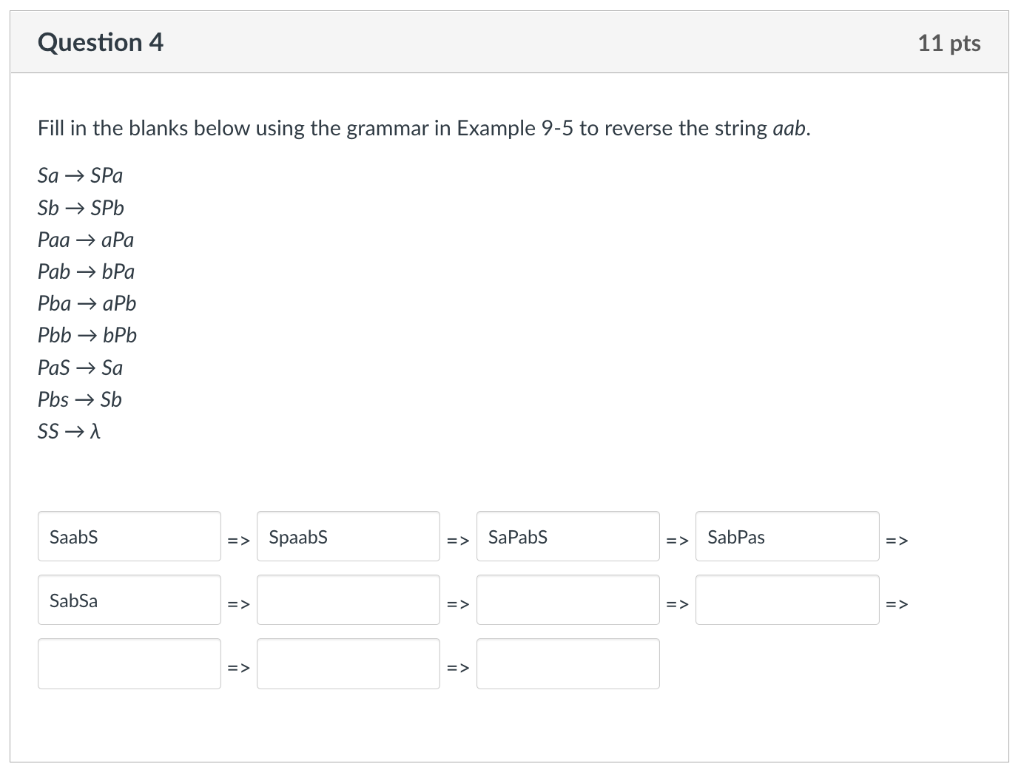This screenshot has height=778, width=1024.
Task: Click inside the SaPabS answer field
Action: click(567, 536)
